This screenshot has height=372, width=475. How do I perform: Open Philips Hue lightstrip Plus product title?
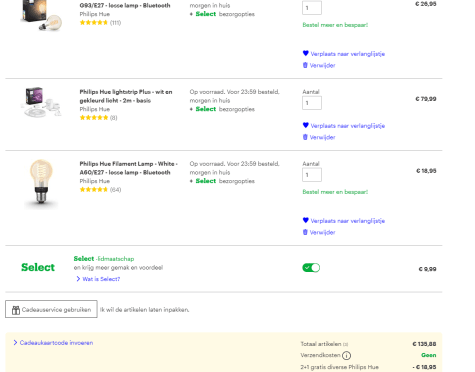126,96
